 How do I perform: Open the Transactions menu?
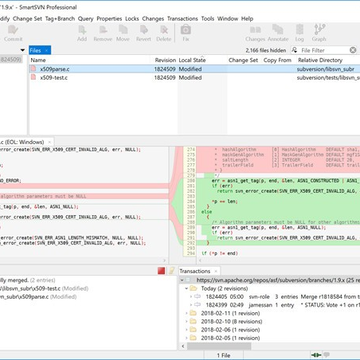click(183, 19)
